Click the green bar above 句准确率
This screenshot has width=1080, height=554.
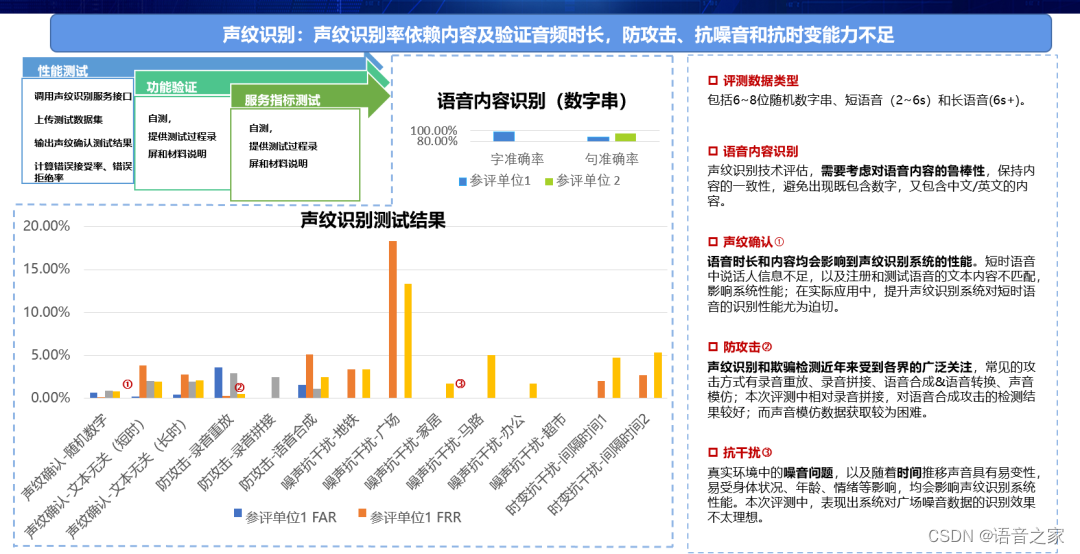click(625, 137)
